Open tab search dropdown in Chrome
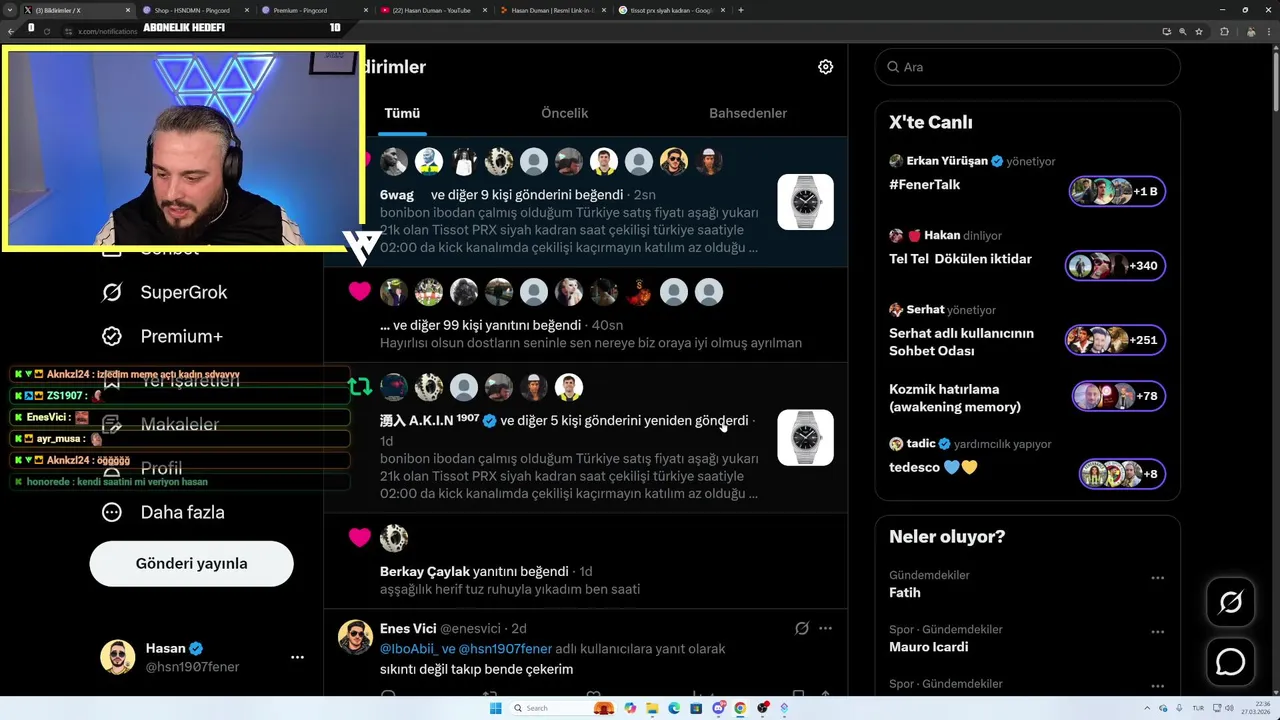 [x=12, y=10]
